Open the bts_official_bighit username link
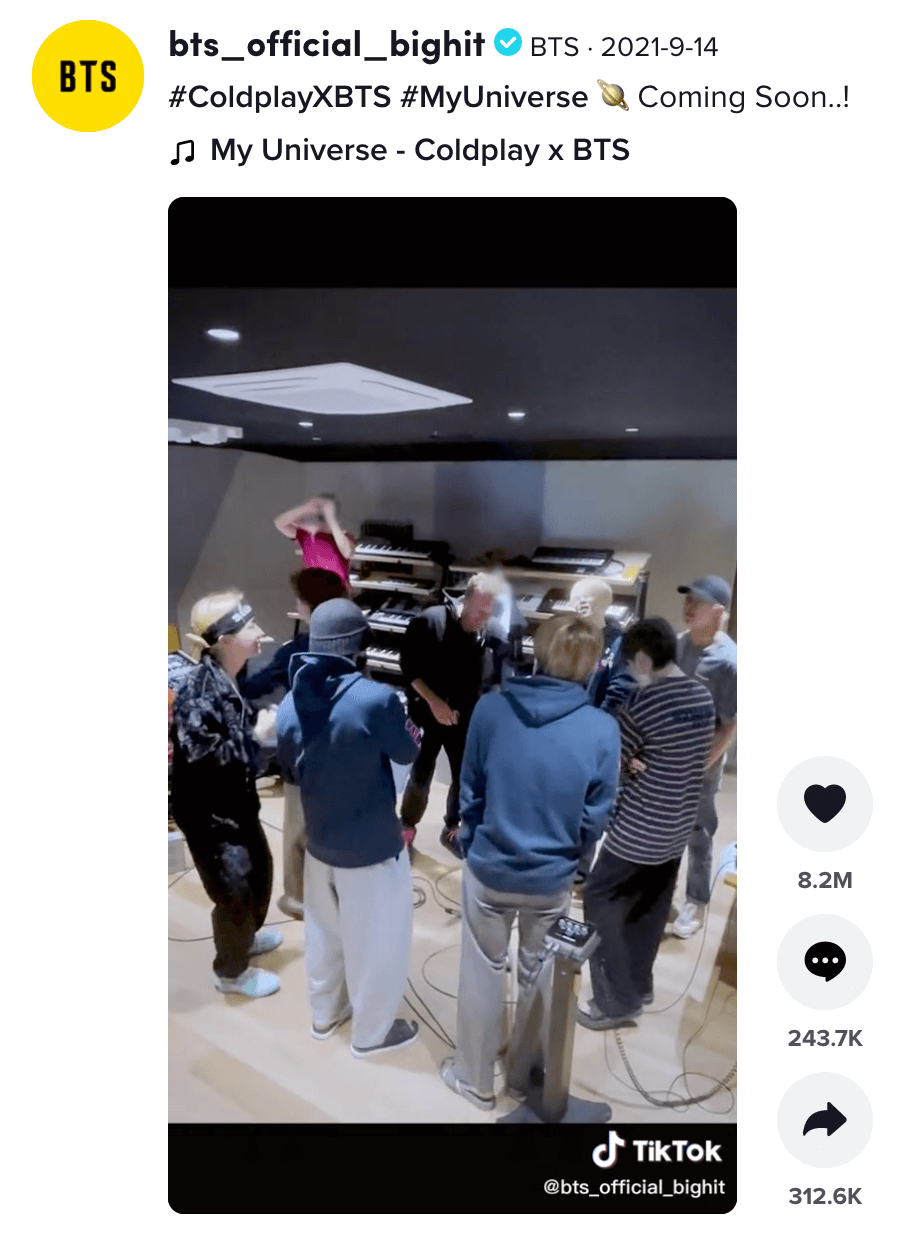This screenshot has width=924, height=1244. click(x=327, y=44)
